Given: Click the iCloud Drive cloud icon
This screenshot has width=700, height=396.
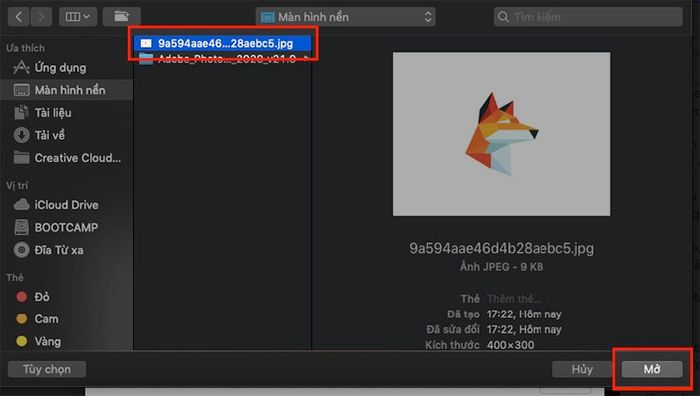Looking at the screenshot, I should [21, 205].
